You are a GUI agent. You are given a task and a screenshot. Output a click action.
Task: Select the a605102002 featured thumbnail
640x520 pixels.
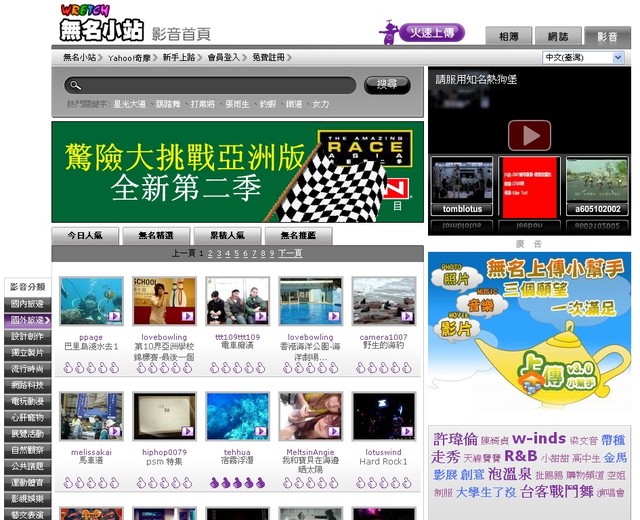597,186
